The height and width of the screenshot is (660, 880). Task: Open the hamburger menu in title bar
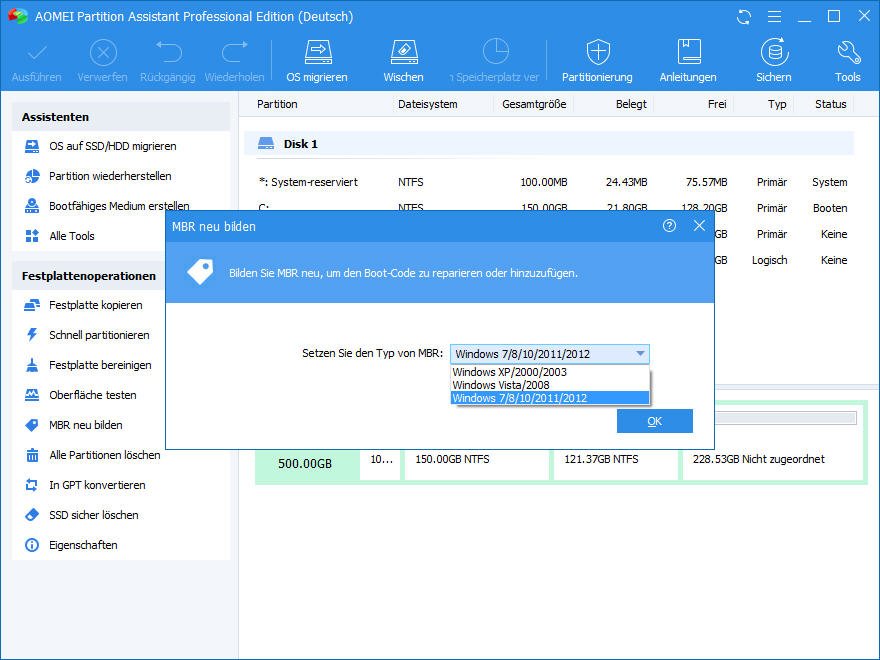pyautogui.click(x=774, y=17)
